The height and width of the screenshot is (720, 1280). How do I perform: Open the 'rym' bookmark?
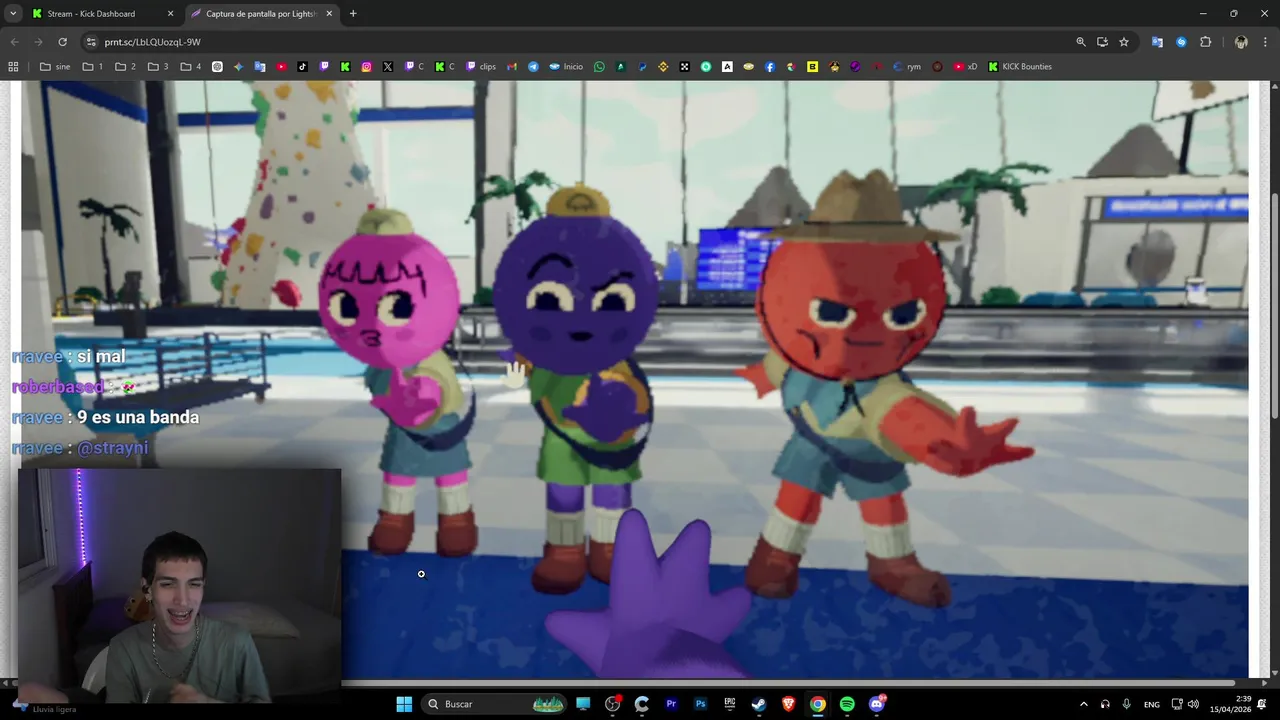coord(907,67)
